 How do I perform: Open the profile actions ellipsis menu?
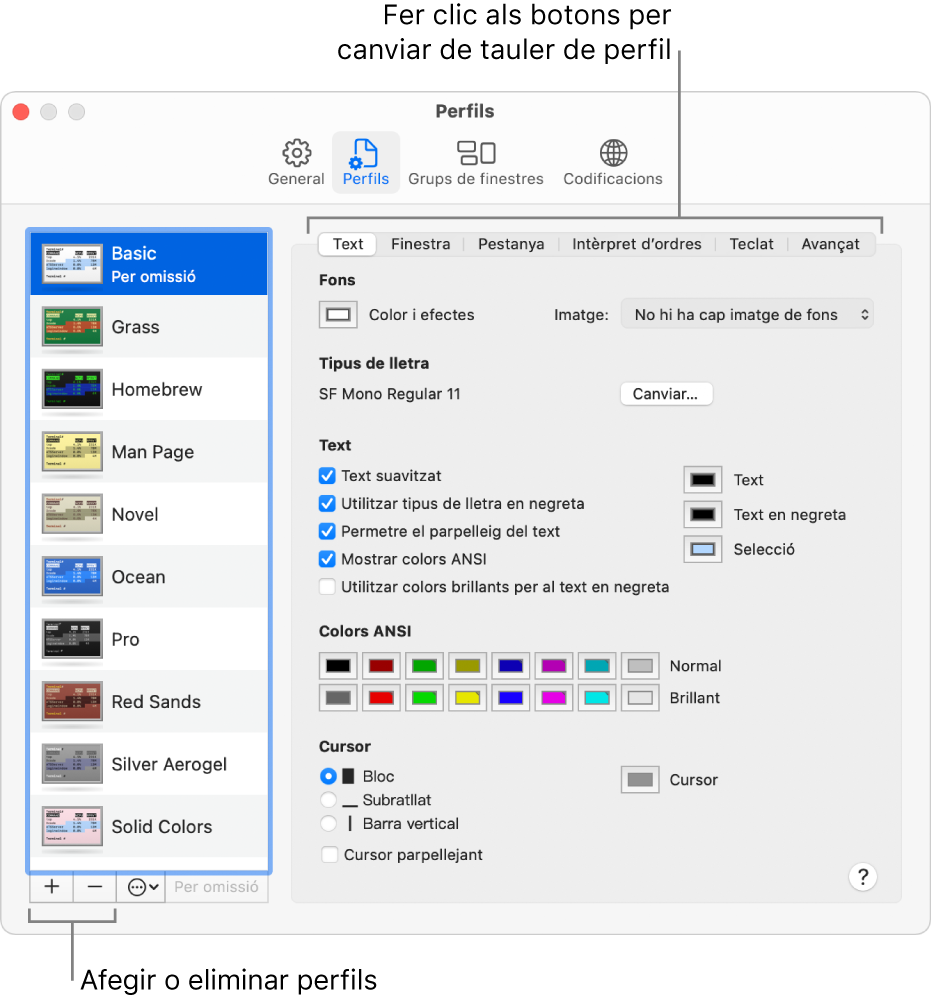tap(142, 887)
